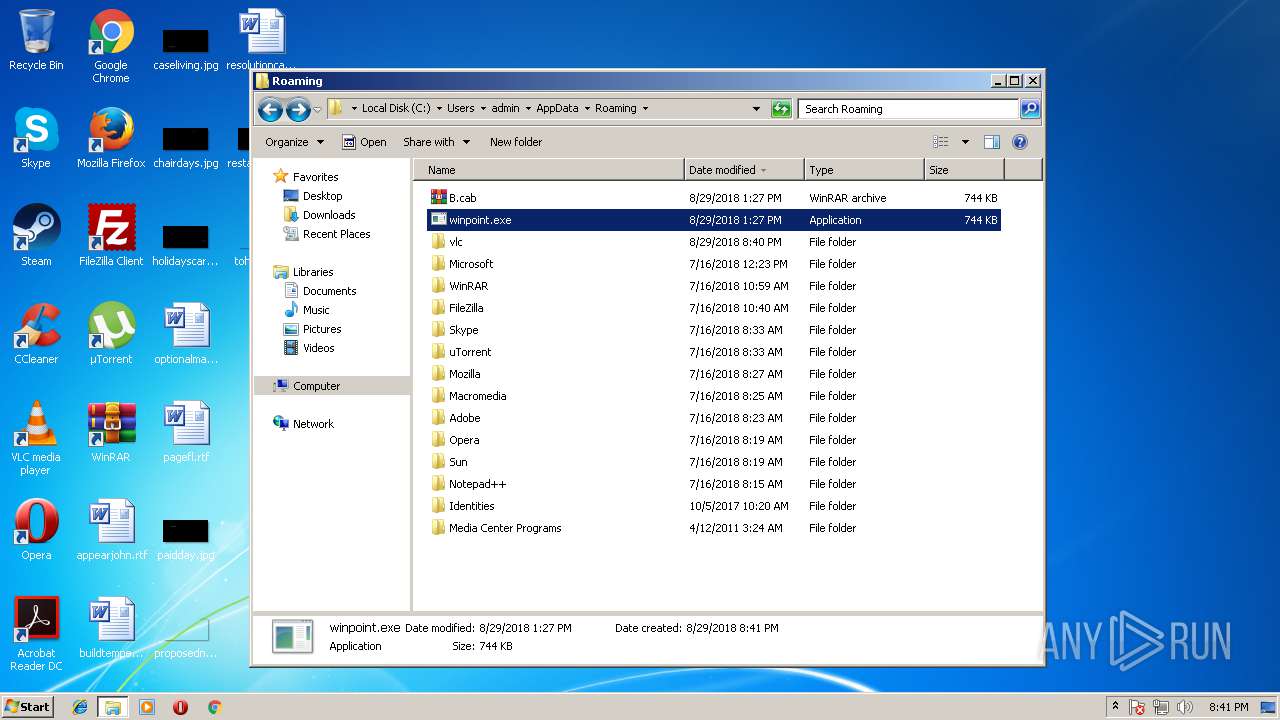The height and width of the screenshot is (720, 1280).
Task: Open the view options dropdown arrow
Action: coord(965,142)
